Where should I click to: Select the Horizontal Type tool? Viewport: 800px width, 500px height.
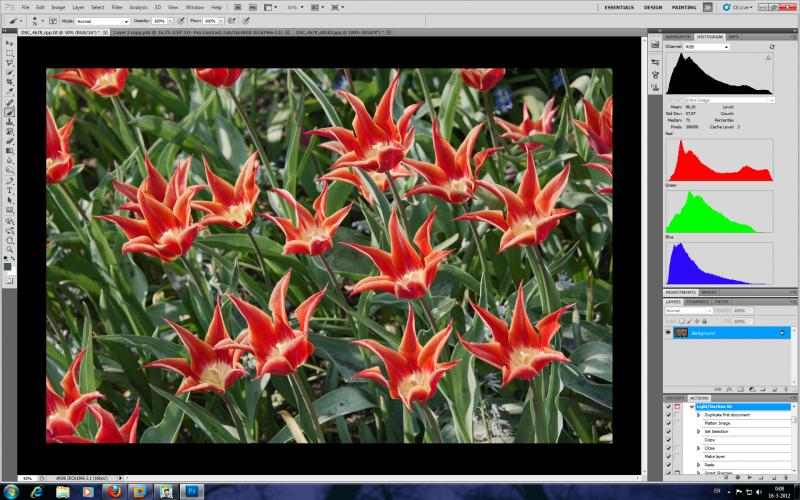pos(9,190)
